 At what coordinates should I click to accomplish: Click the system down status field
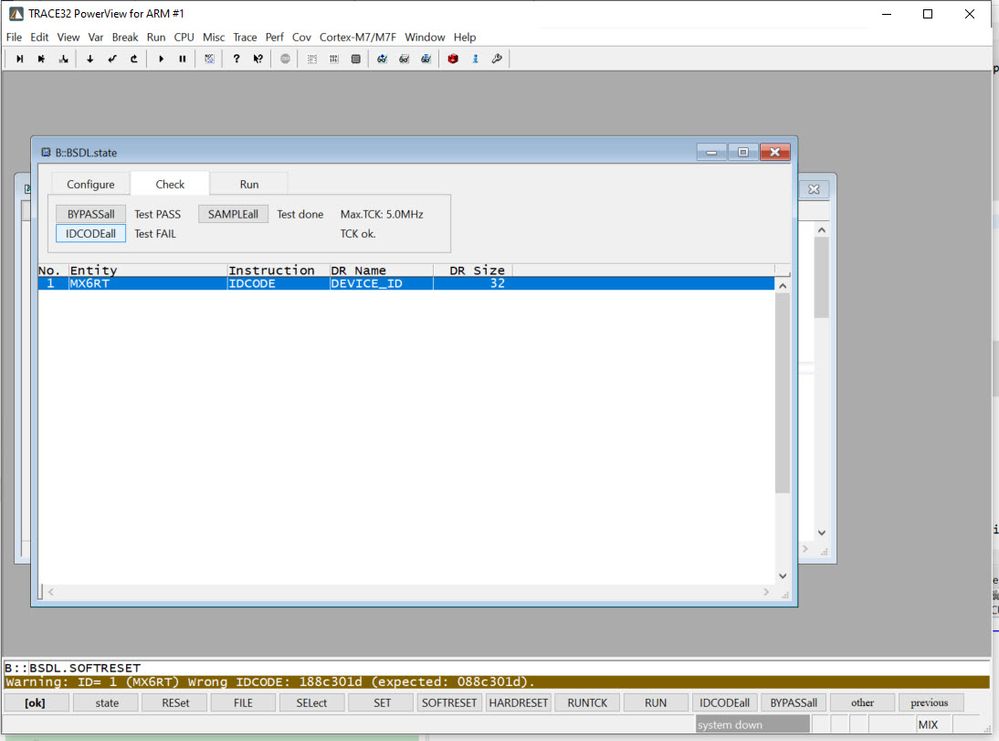point(752,724)
